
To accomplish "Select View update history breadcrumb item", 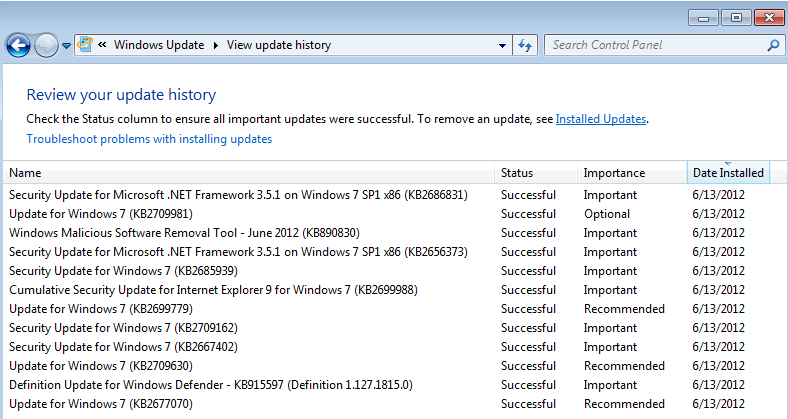I will (x=279, y=45).
